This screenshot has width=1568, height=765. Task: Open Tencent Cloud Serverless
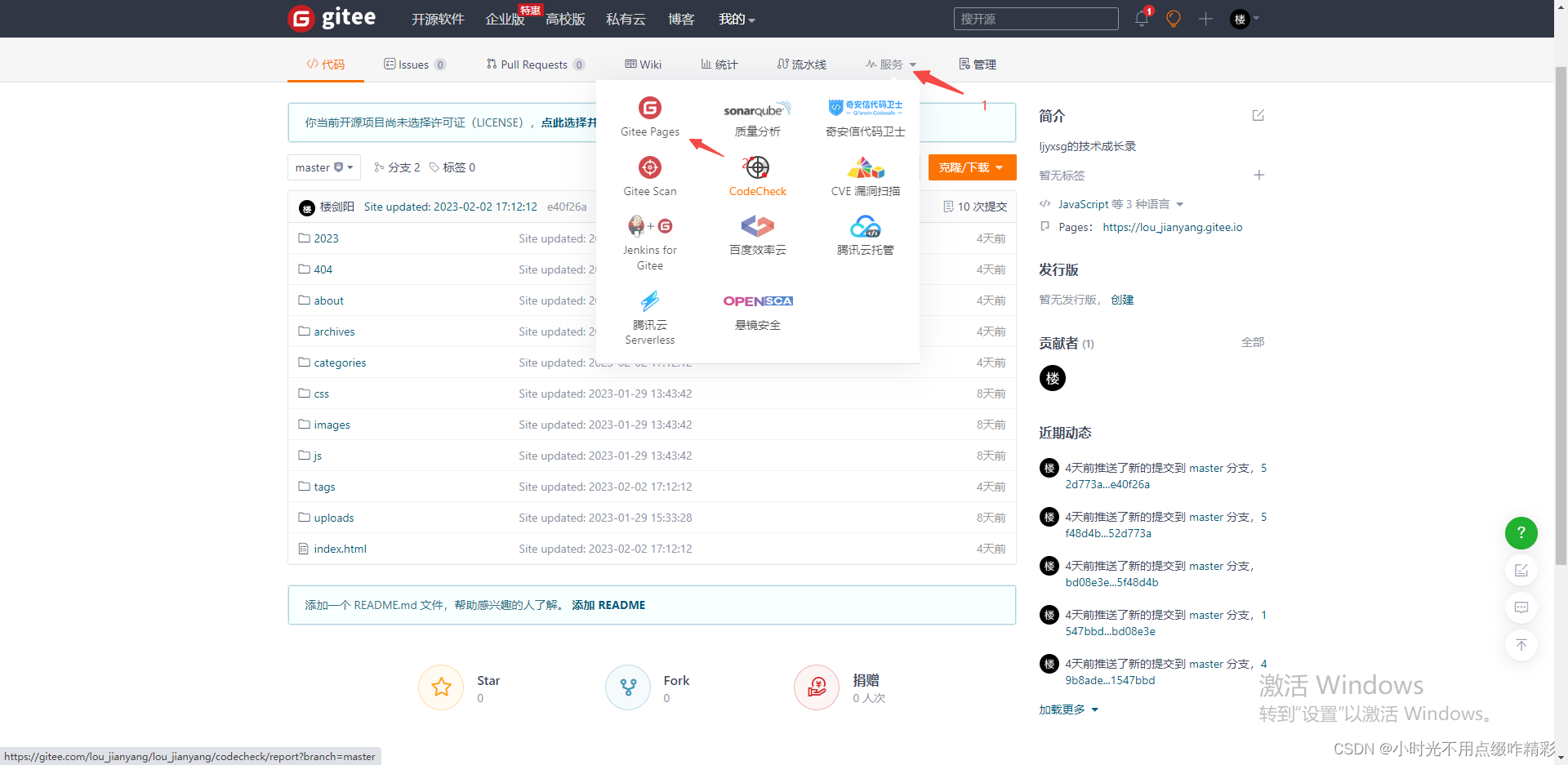click(x=649, y=318)
